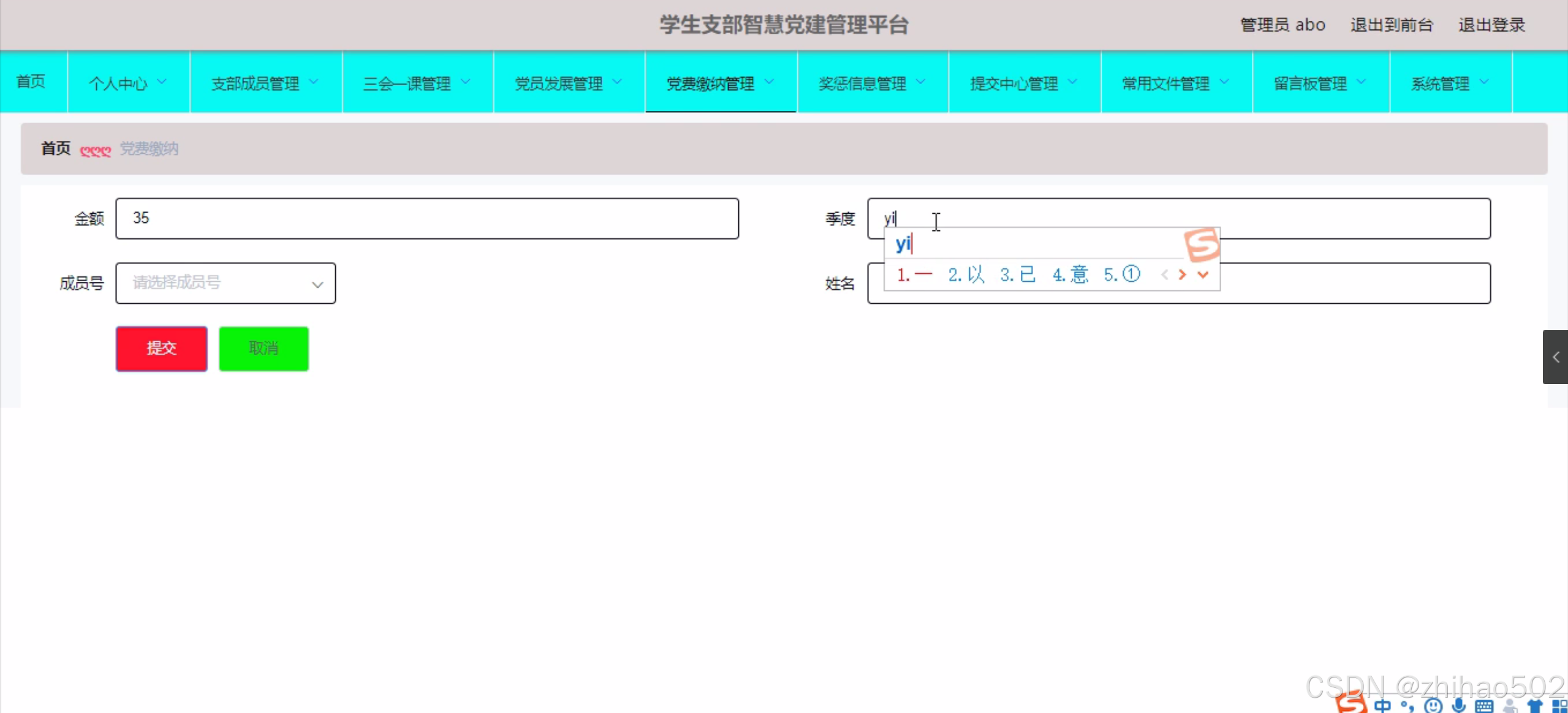Toggle Chinese/English input mode on IME bar

click(x=1382, y=706)
